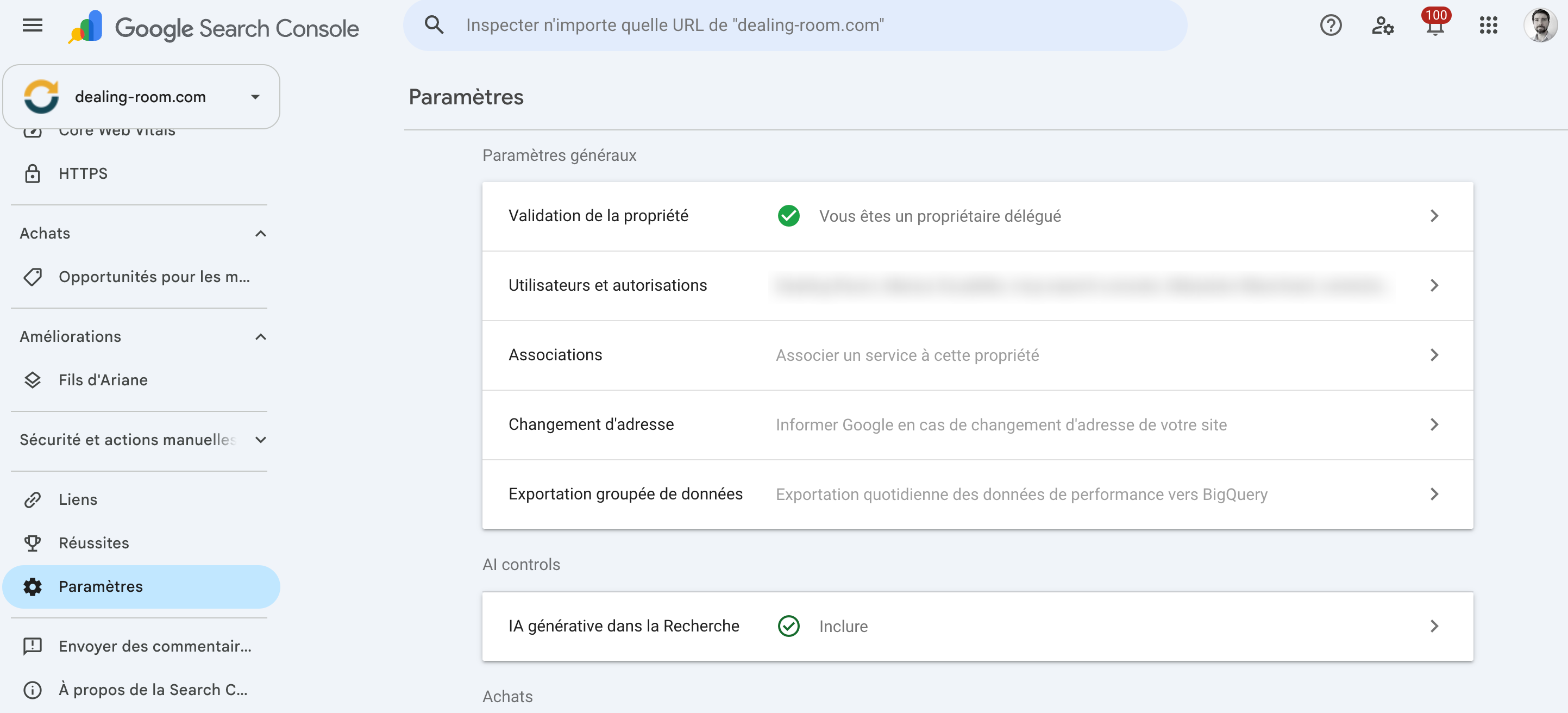Screen dimensions: 1568x713
Task: Open Envoyer des commentaires
Action: click(141, 647)
